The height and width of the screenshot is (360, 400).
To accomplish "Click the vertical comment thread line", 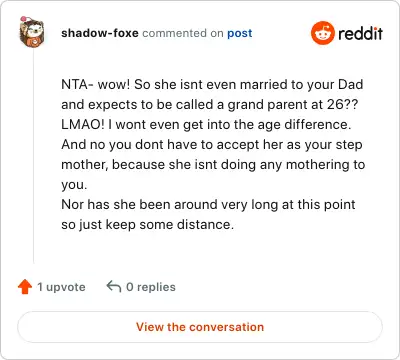I will [34, 155].
